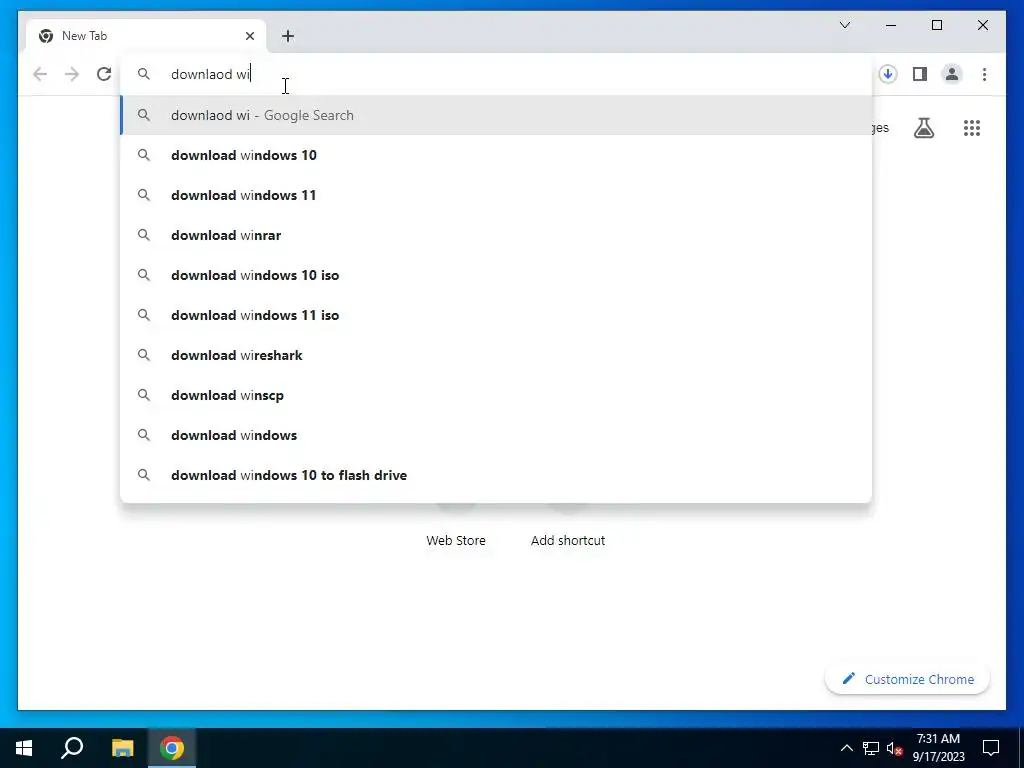Image resolution: width=1024 pixels, height=768 pixels.
Task: Pick the 'download windows 10 iso' suggestion
Action: (x=496, y=275)
